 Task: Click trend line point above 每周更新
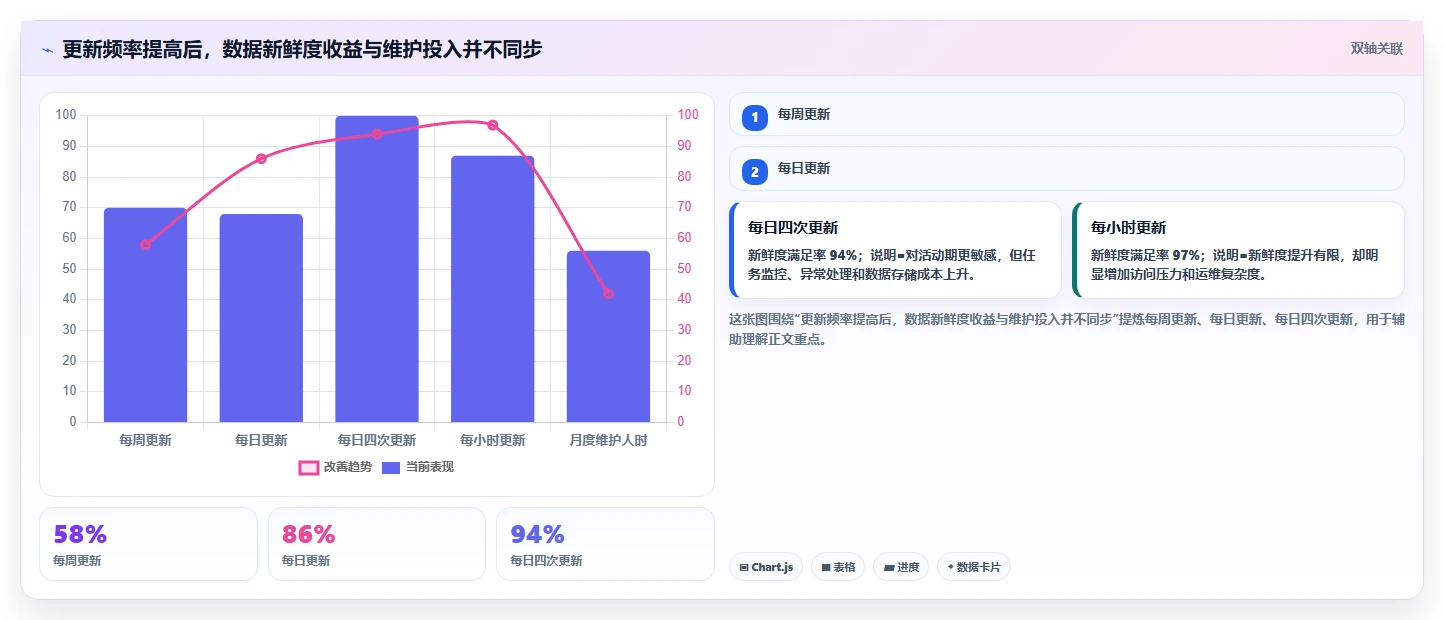(145, 244)
